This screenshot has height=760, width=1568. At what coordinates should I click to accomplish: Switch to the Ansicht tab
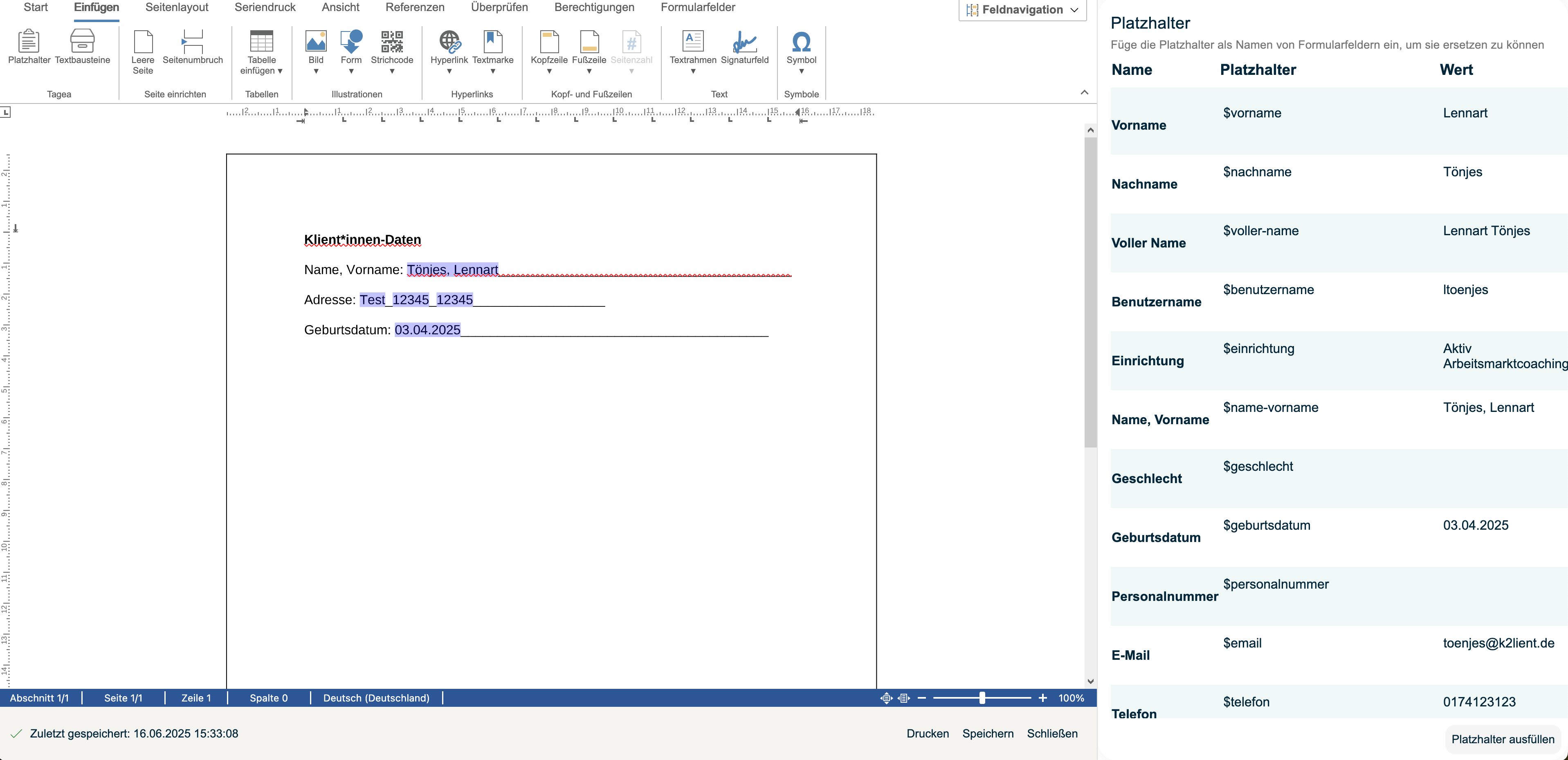[x=340, y=8]
